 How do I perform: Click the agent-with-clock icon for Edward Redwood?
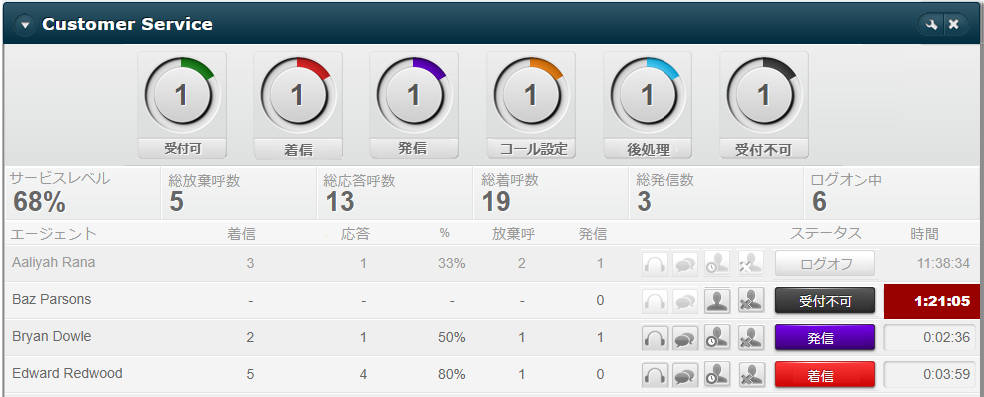tap(716, 375)
